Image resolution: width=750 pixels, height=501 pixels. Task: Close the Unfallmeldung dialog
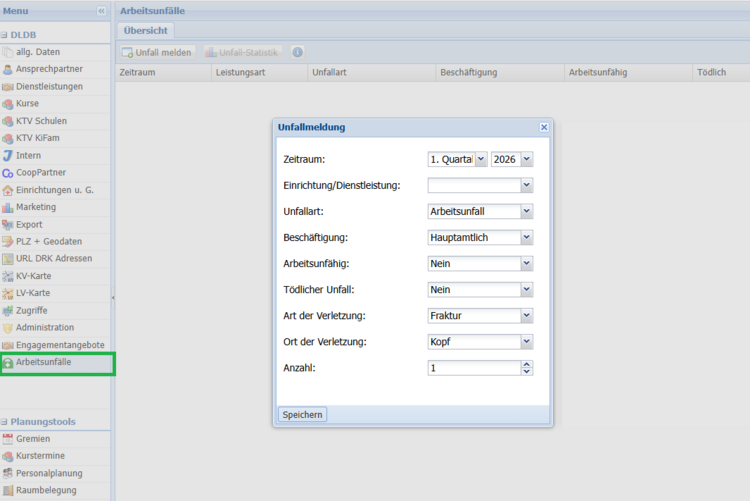pos(544,128)
